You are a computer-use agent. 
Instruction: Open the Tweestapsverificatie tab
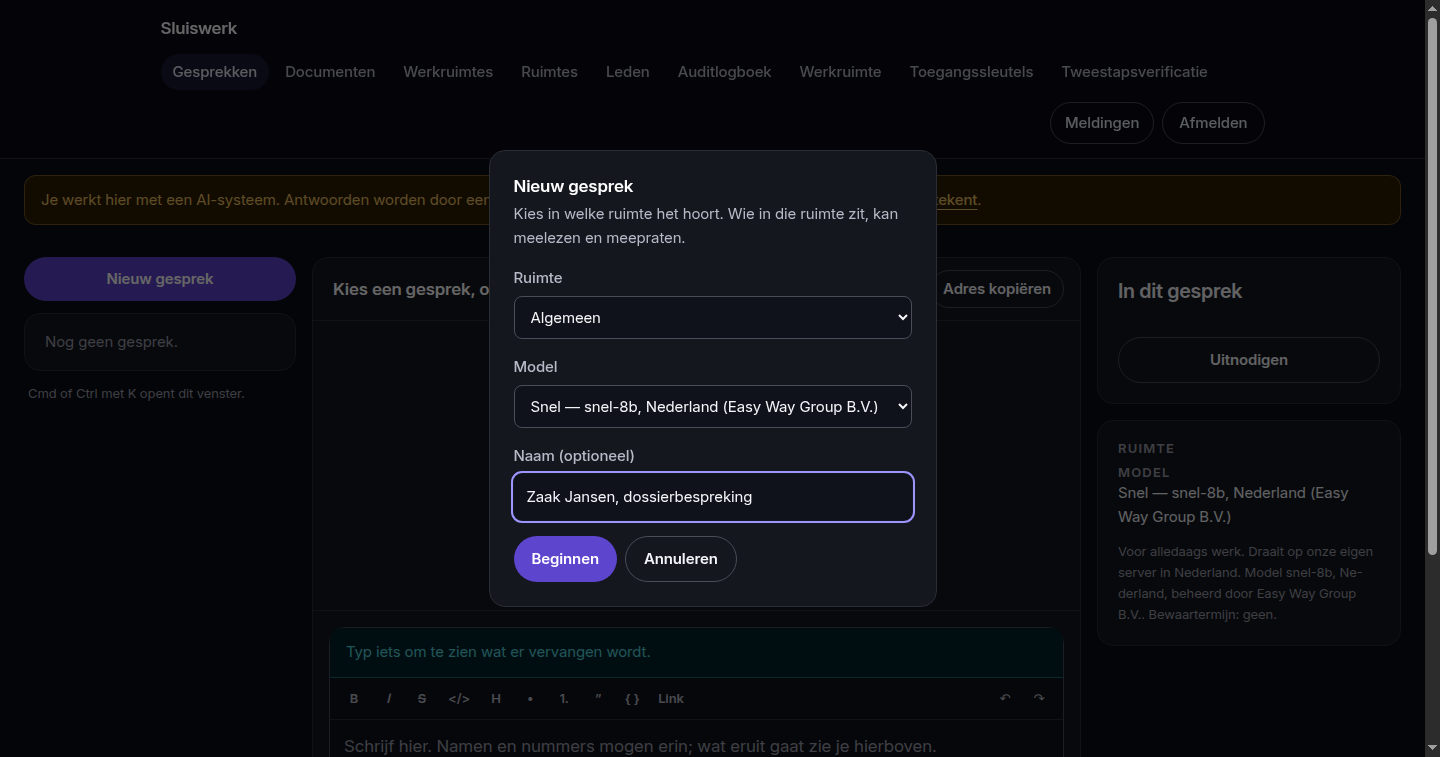click(x=1134, y=72)
